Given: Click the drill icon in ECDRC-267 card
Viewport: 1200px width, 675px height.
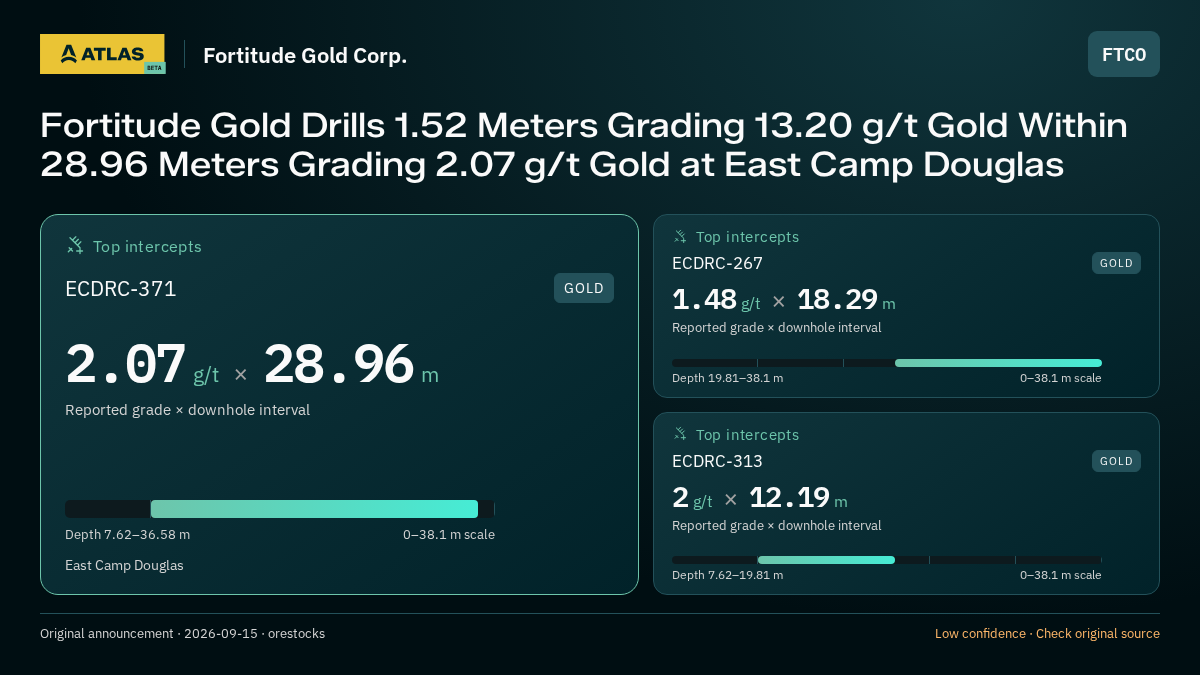Looking at the screenshot, I should pos(680,236).
